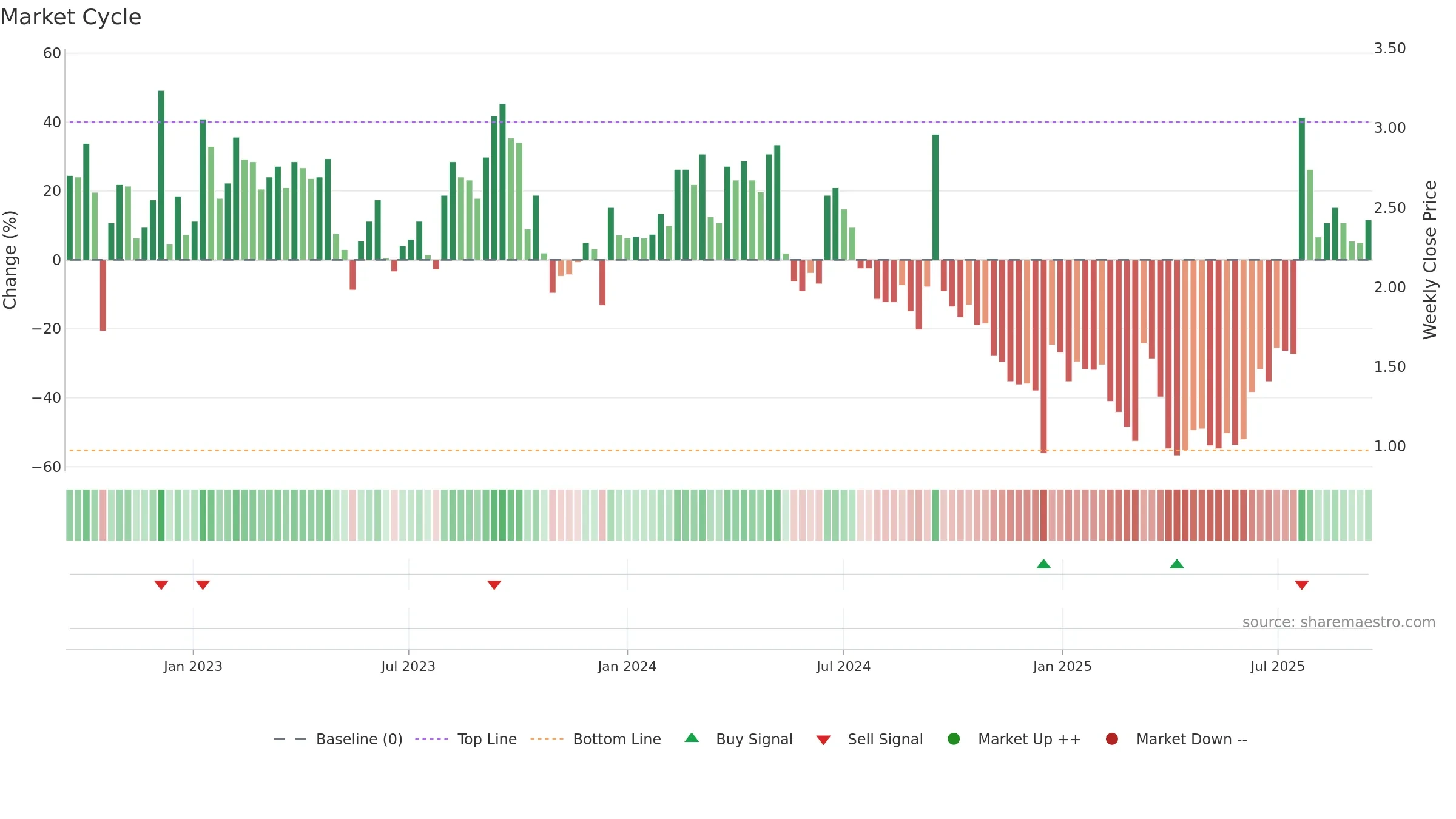Click the 3.50 right axis value
Viewport: 1456px width, 819px height.
coord(1390,49)
